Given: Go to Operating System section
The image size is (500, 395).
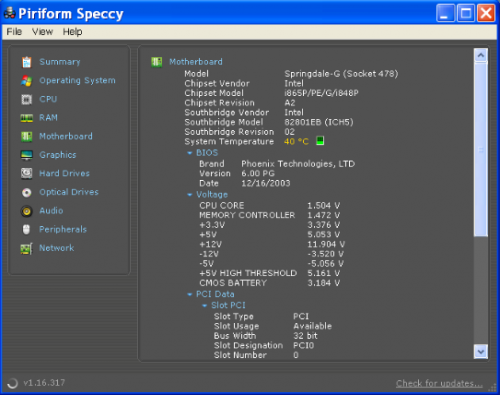Looking at the screenshot, I should pyautogui.click(x=77, y=81).
